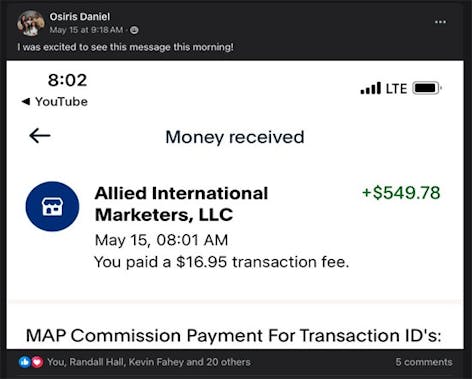Click the LTE network indicator

tap(396, 89)
